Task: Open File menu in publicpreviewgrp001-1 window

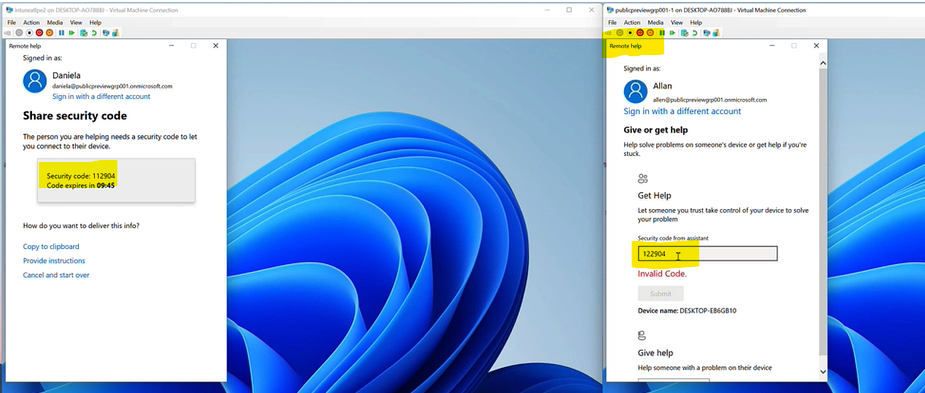Action: point(612,22)
